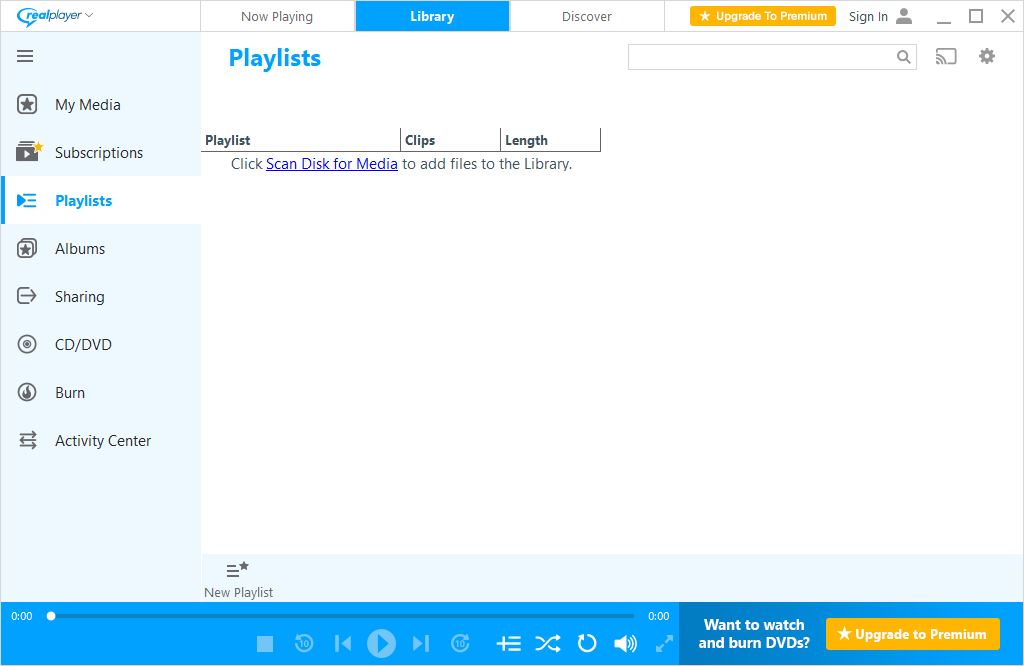The width and height of the screenshot is (1024, 666).
Task: Open settings gear icon
Action: tap(987, 56)
